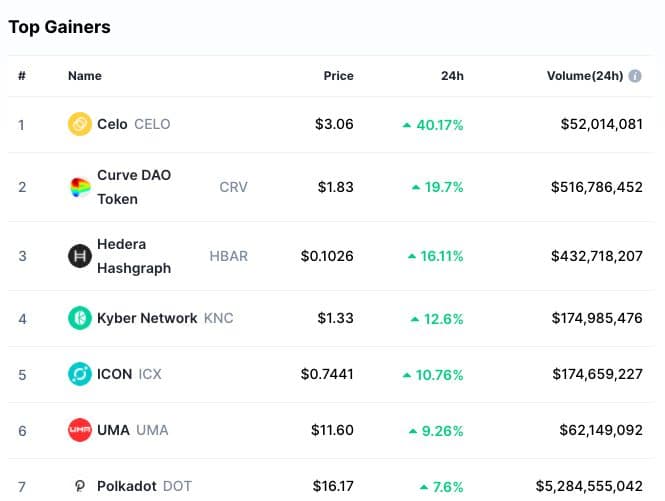This screenshot has height=501, width=665.
Task: Open the Curve DAO Token name link
Action: pyautogui.click(x=134, y=187)
